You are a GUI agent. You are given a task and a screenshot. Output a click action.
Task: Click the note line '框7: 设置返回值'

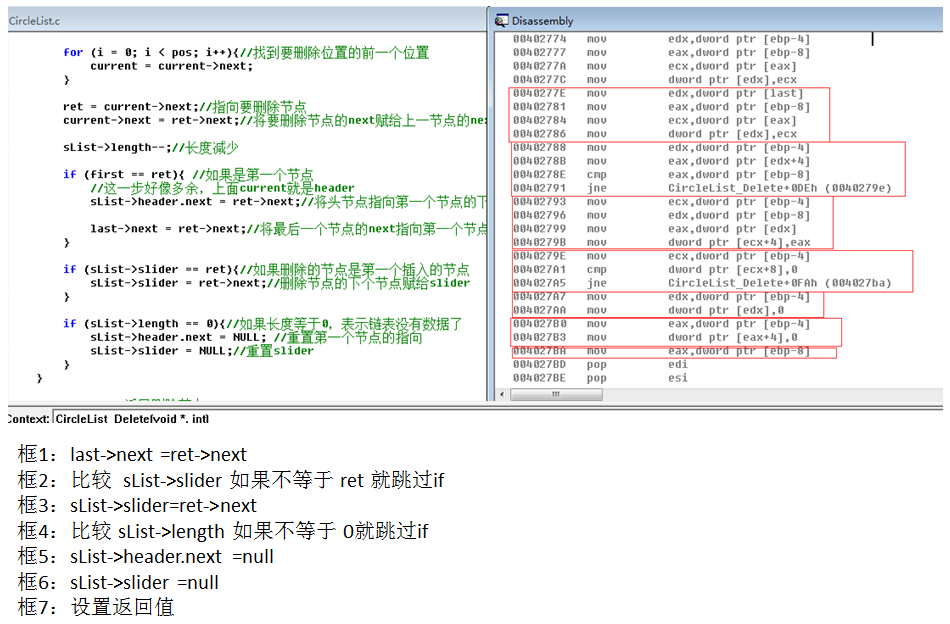click(96, 607)
